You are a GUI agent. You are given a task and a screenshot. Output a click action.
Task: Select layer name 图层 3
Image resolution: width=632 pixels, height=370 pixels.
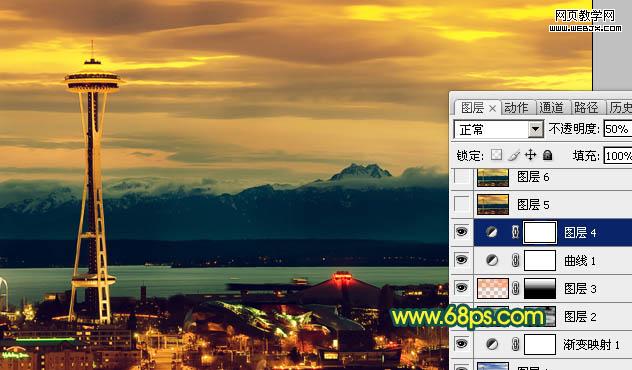tap(580, 289)
